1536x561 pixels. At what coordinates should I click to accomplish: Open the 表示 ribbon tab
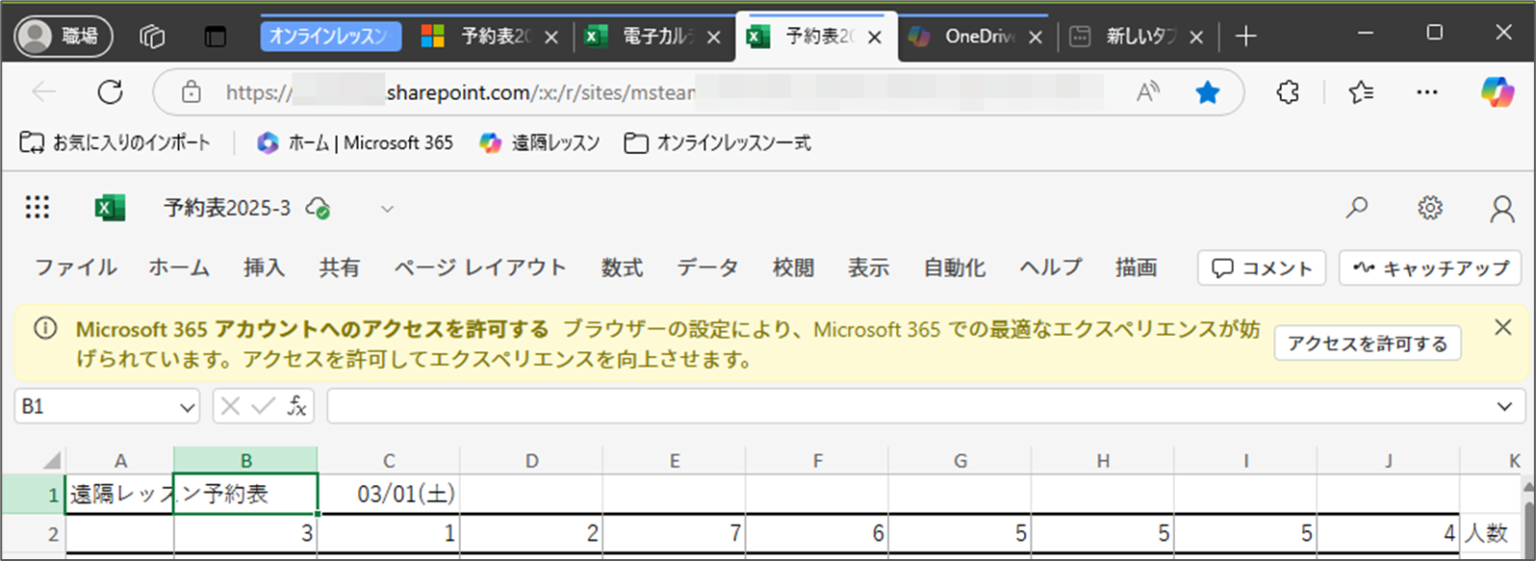[869, 267]
